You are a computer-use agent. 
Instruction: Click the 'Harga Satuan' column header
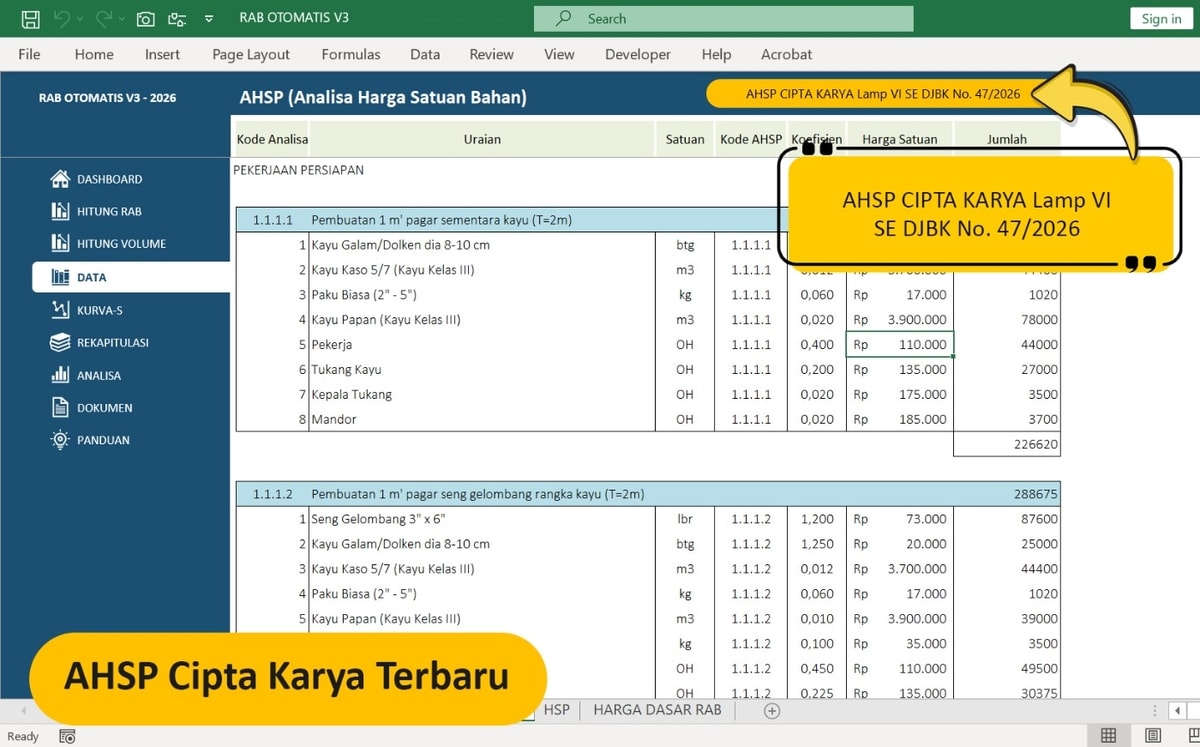(899, 139)
